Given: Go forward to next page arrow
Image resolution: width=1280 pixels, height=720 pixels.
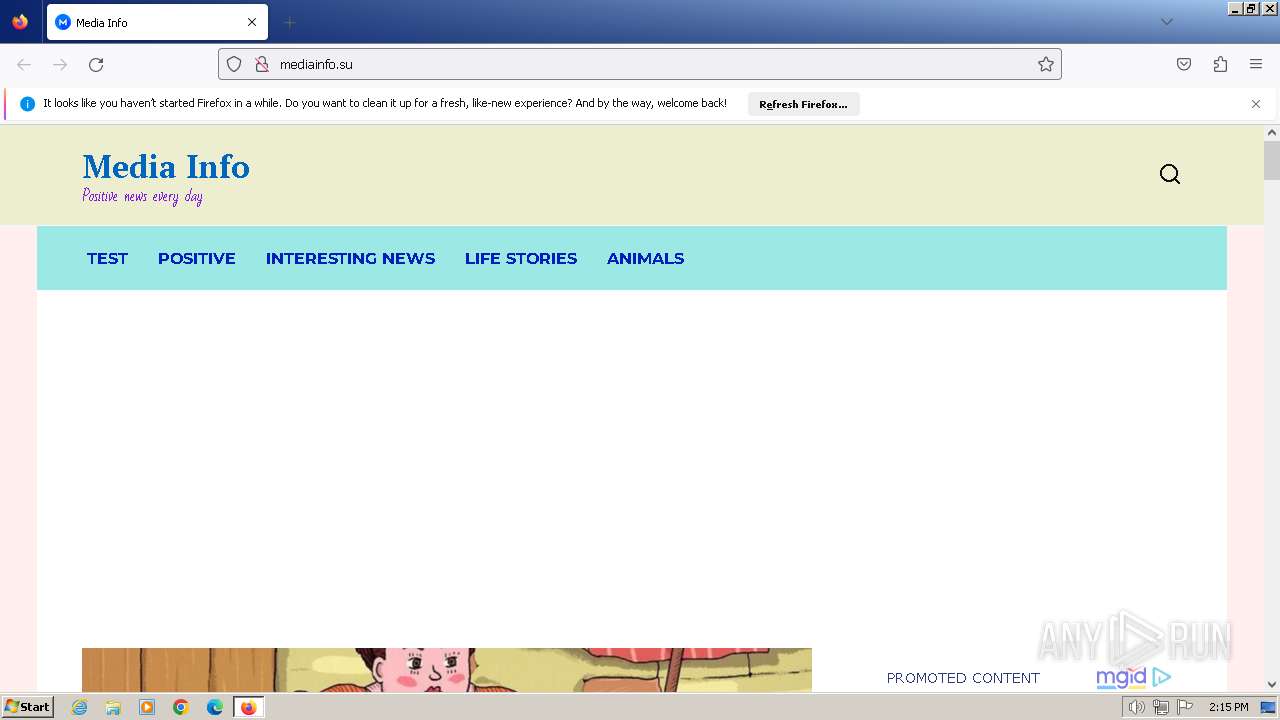Looking at the screenshot, I should tap(60, 64).
